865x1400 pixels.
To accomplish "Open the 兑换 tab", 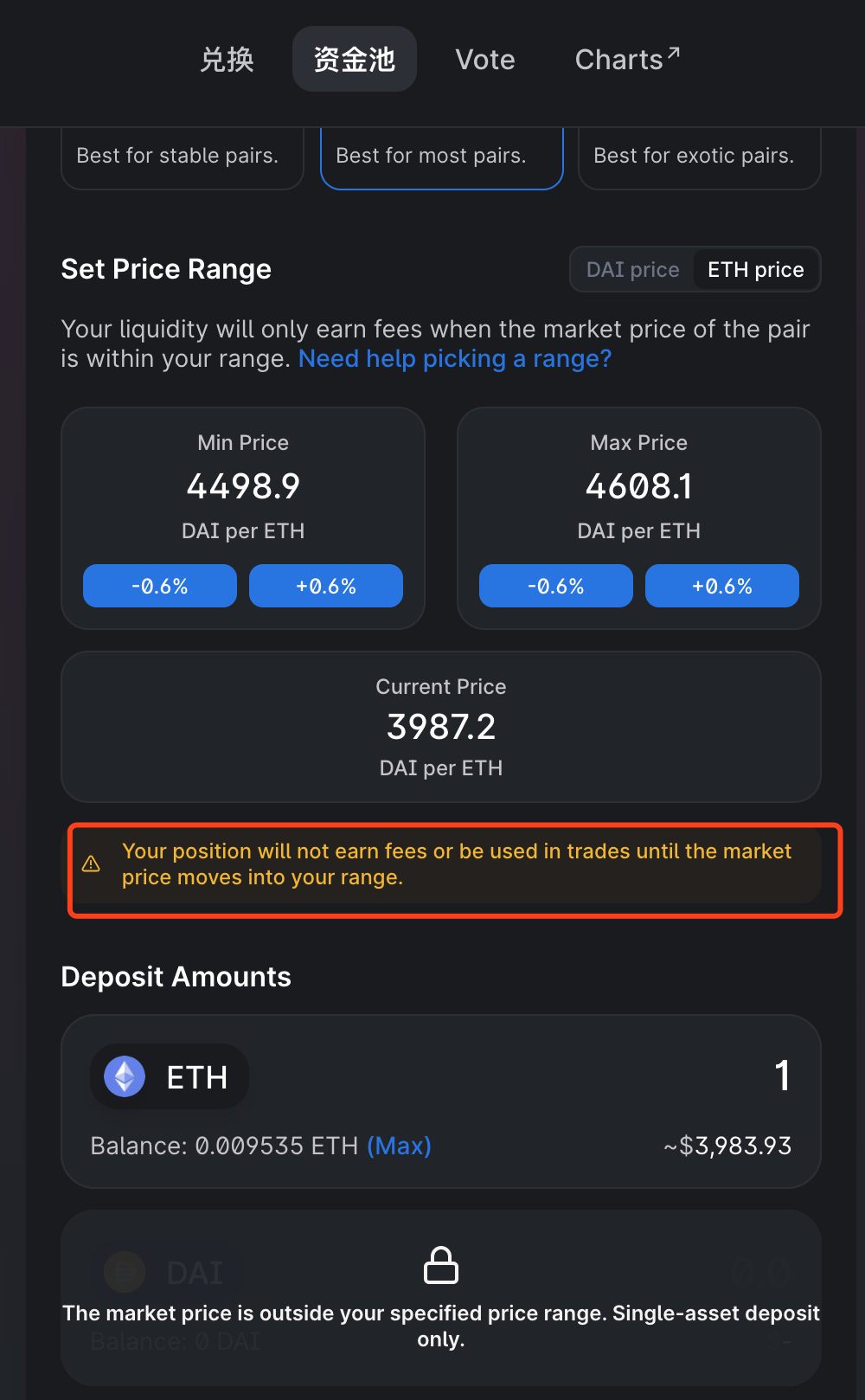I will (x=227, y=60).
